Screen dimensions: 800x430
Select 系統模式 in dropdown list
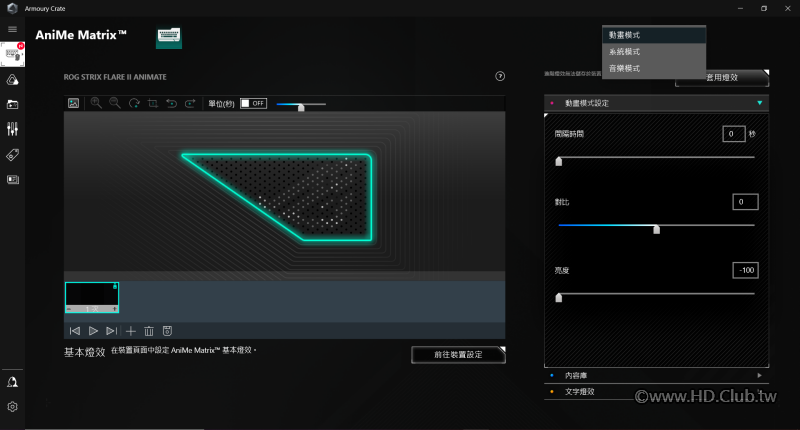click(x=654, y=52)
